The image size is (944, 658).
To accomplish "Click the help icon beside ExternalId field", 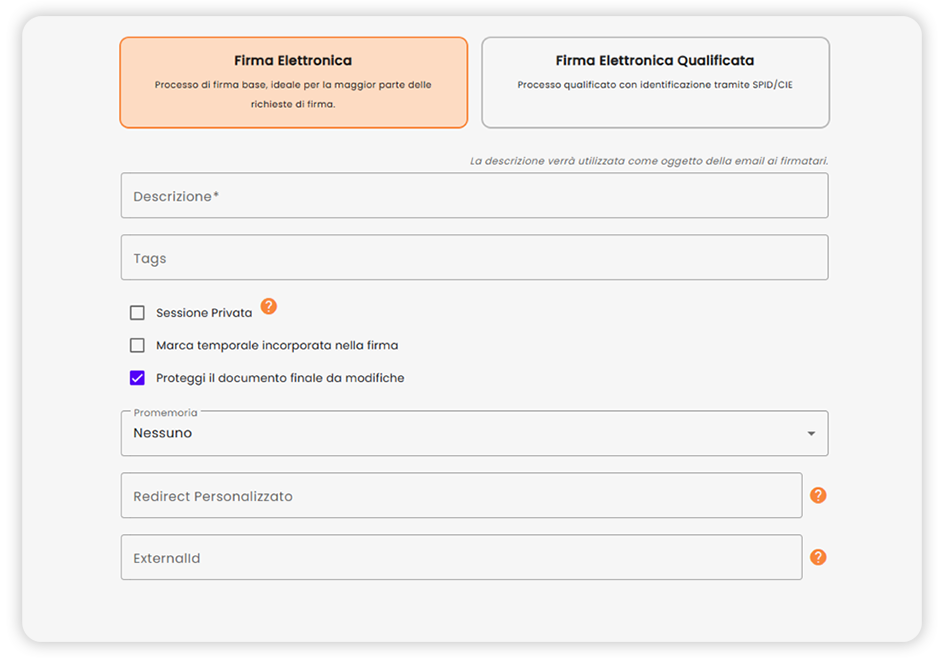I will (818, 557).
